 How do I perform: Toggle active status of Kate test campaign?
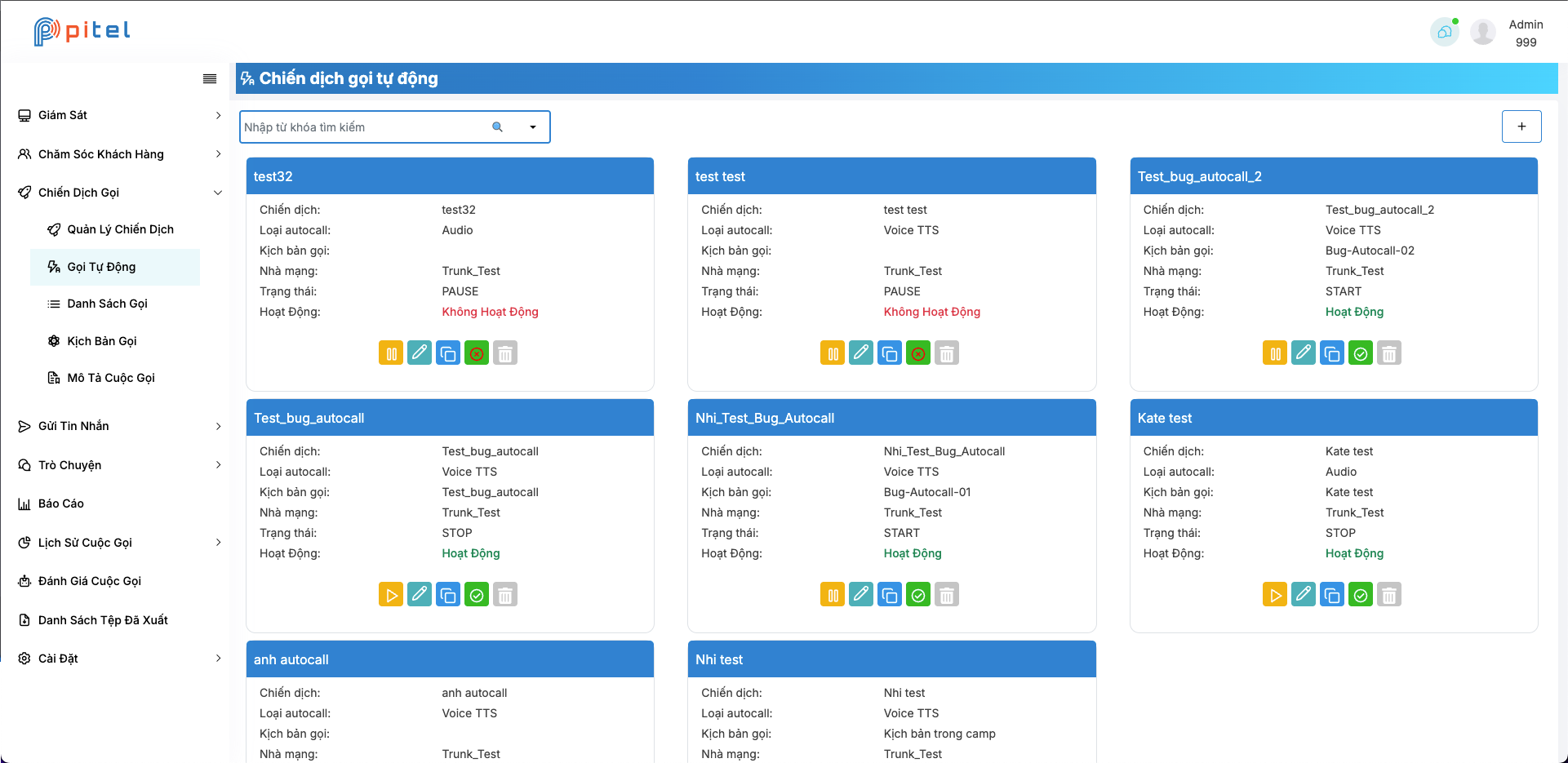click(1361, 595)
